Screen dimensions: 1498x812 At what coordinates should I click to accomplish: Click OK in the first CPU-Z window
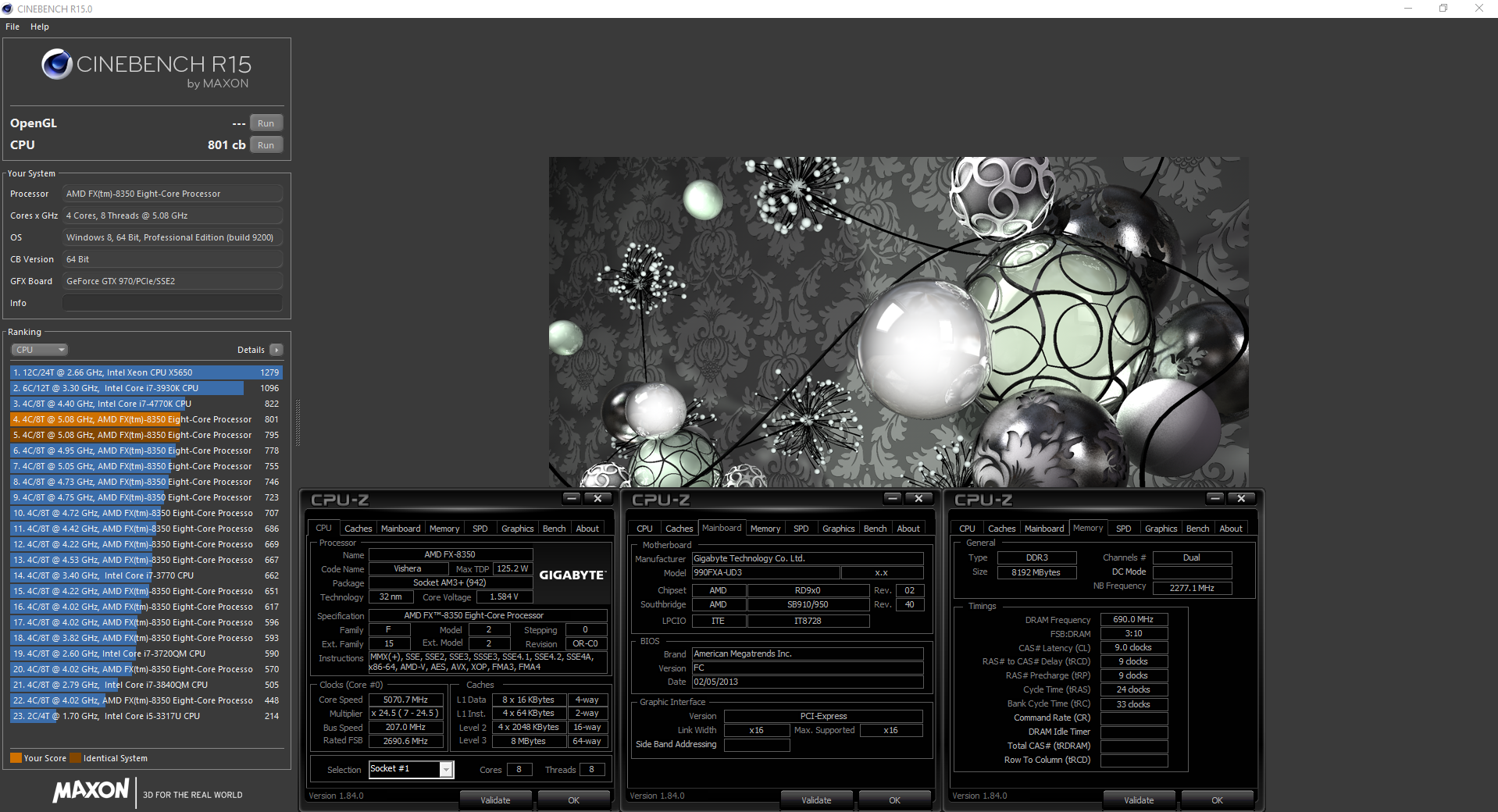574,800
